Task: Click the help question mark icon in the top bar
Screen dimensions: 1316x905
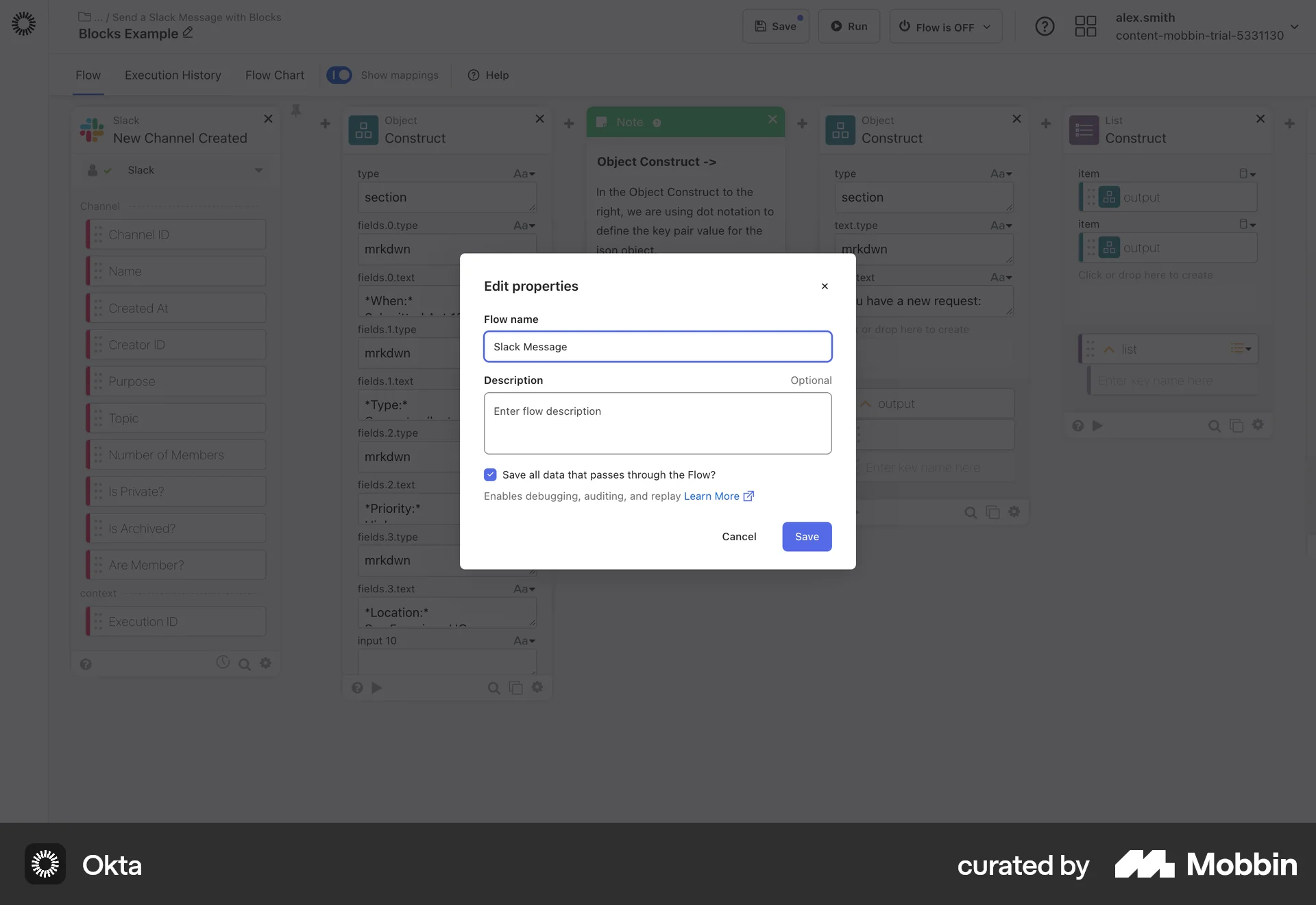Action: pos(1045,26)
